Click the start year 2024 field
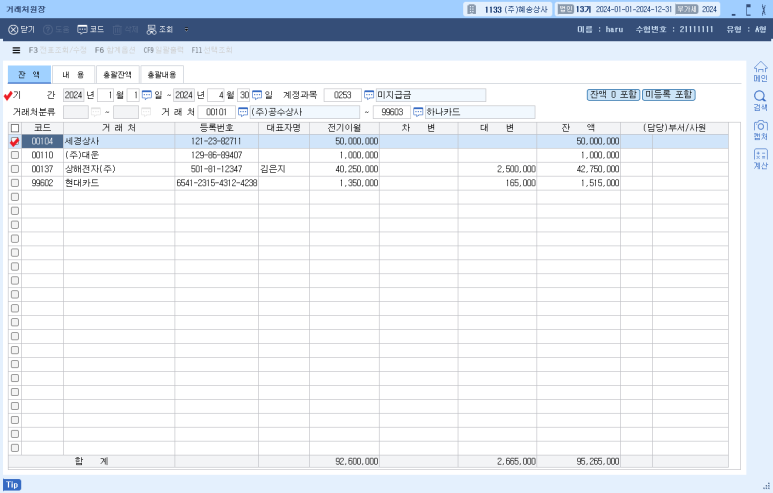 coord(73,95)
